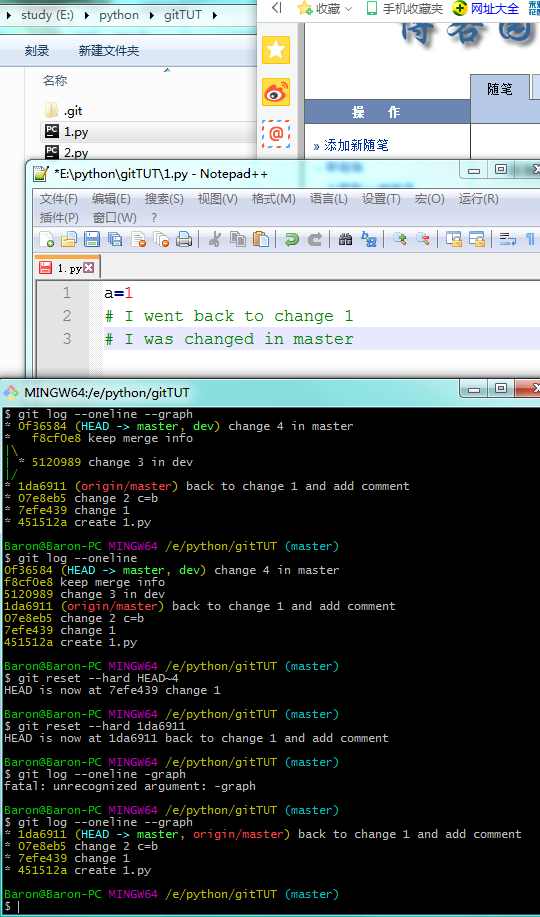Image resolution: width=540 pixels, height=917 pixels.
Task: Open the 语言(L) menu
Action: point(329,199)
